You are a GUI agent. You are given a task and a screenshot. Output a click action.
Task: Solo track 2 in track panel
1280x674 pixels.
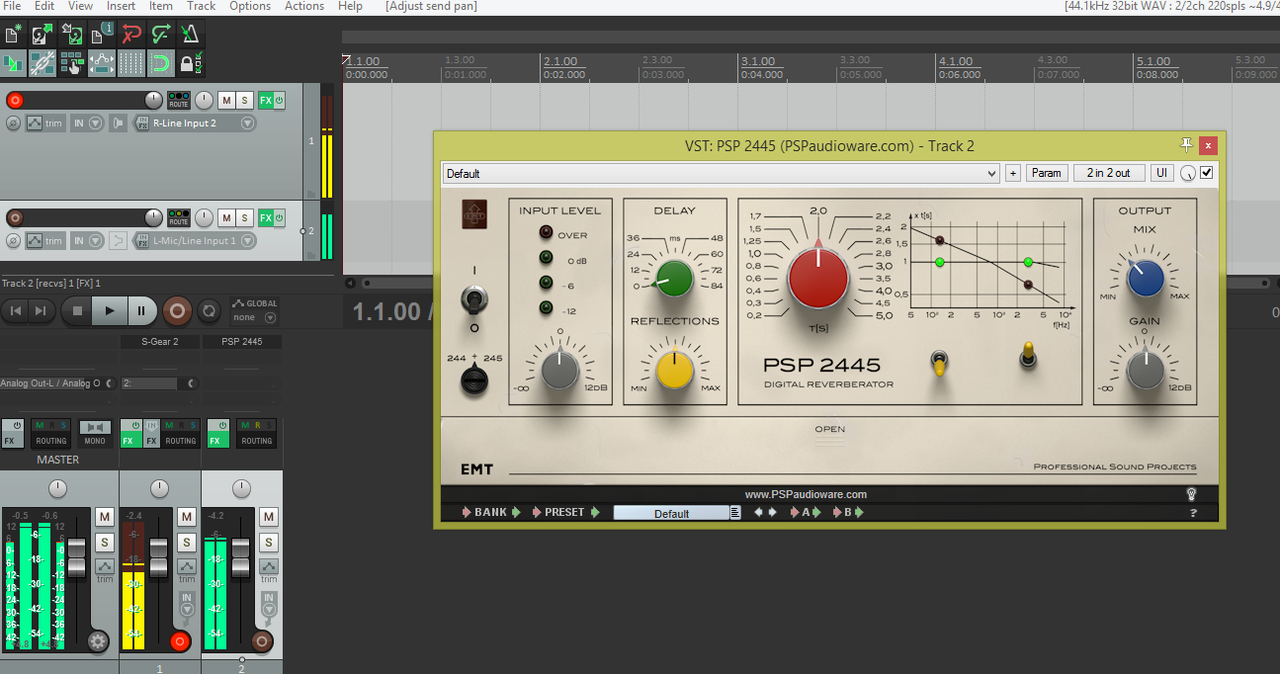pyautogui.click(x=245, y=217)
